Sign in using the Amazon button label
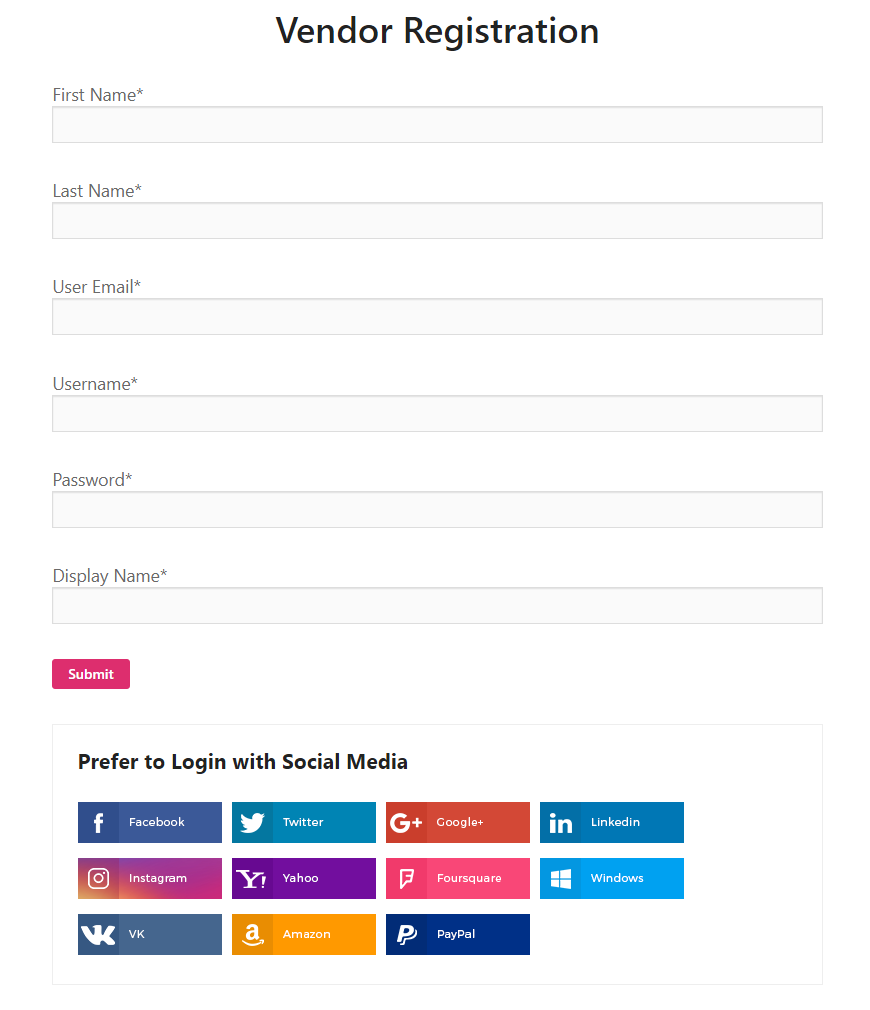870x1010 pixels. click(306, 935)
